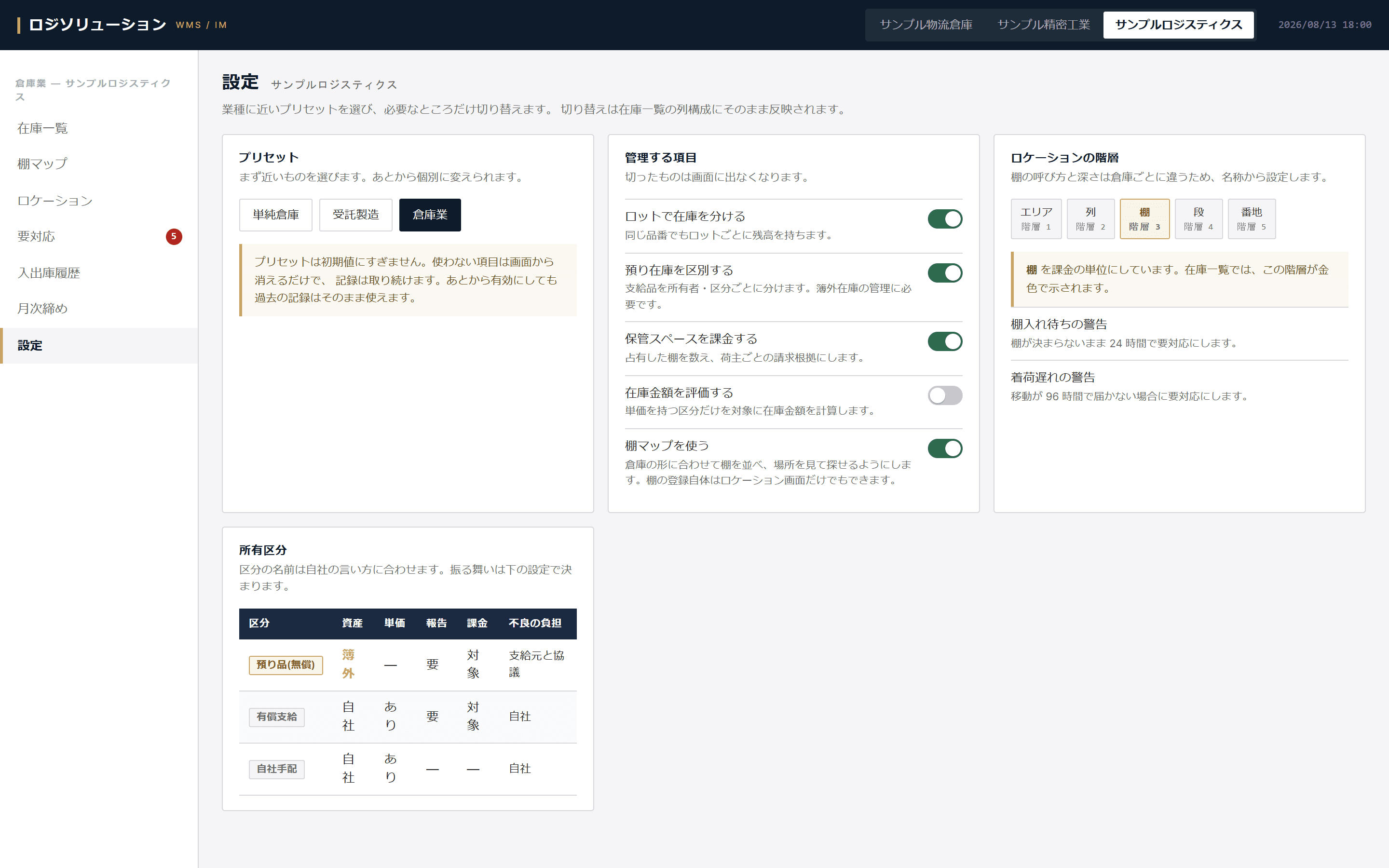Switch to サンプル物流倉庫 tab
Viewport: 1389px width, 868px height.
click(x=926, y=25)
